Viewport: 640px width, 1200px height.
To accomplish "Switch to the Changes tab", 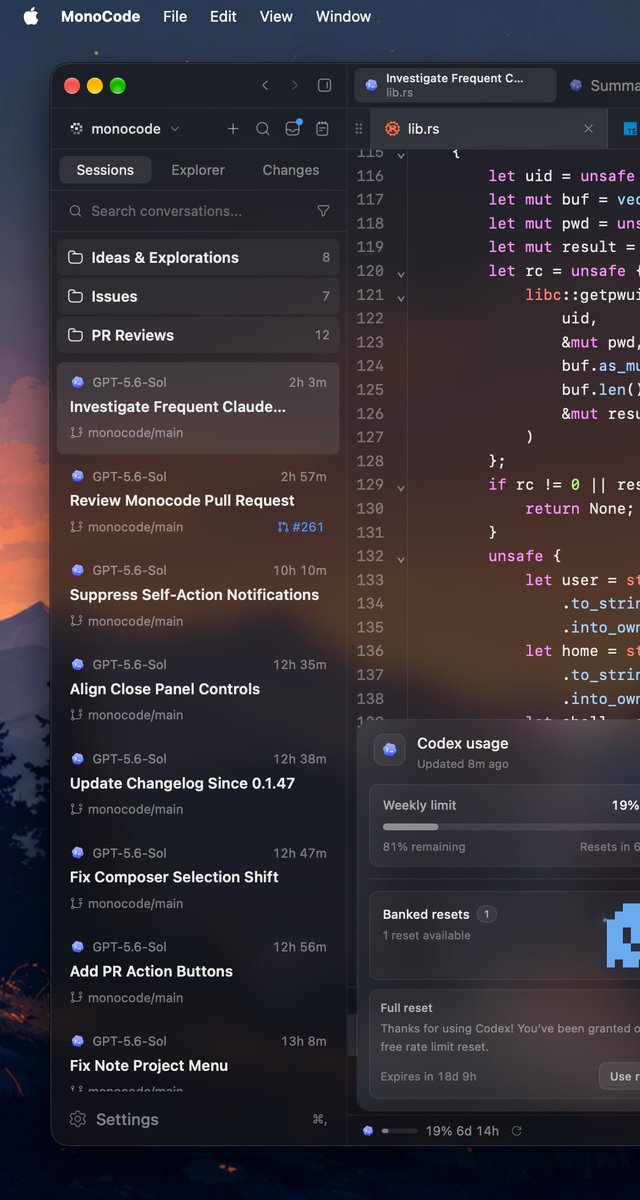I will coord(291,170).
